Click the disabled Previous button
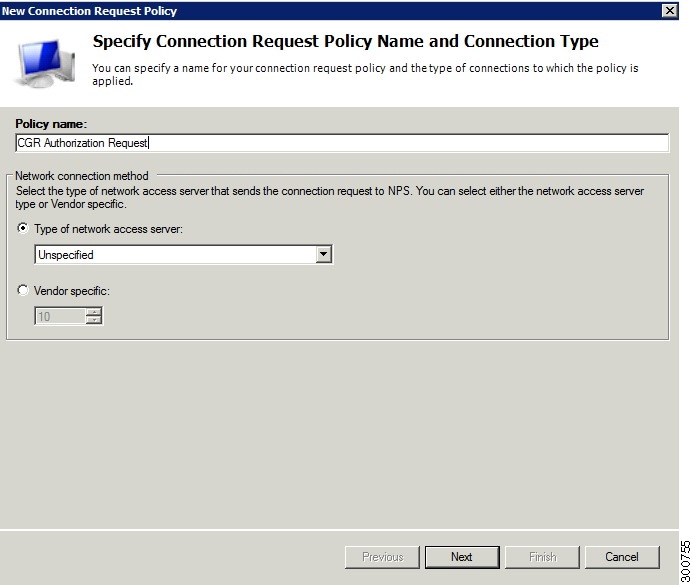The width and height of the screenshot is (693, 585). 382,557
